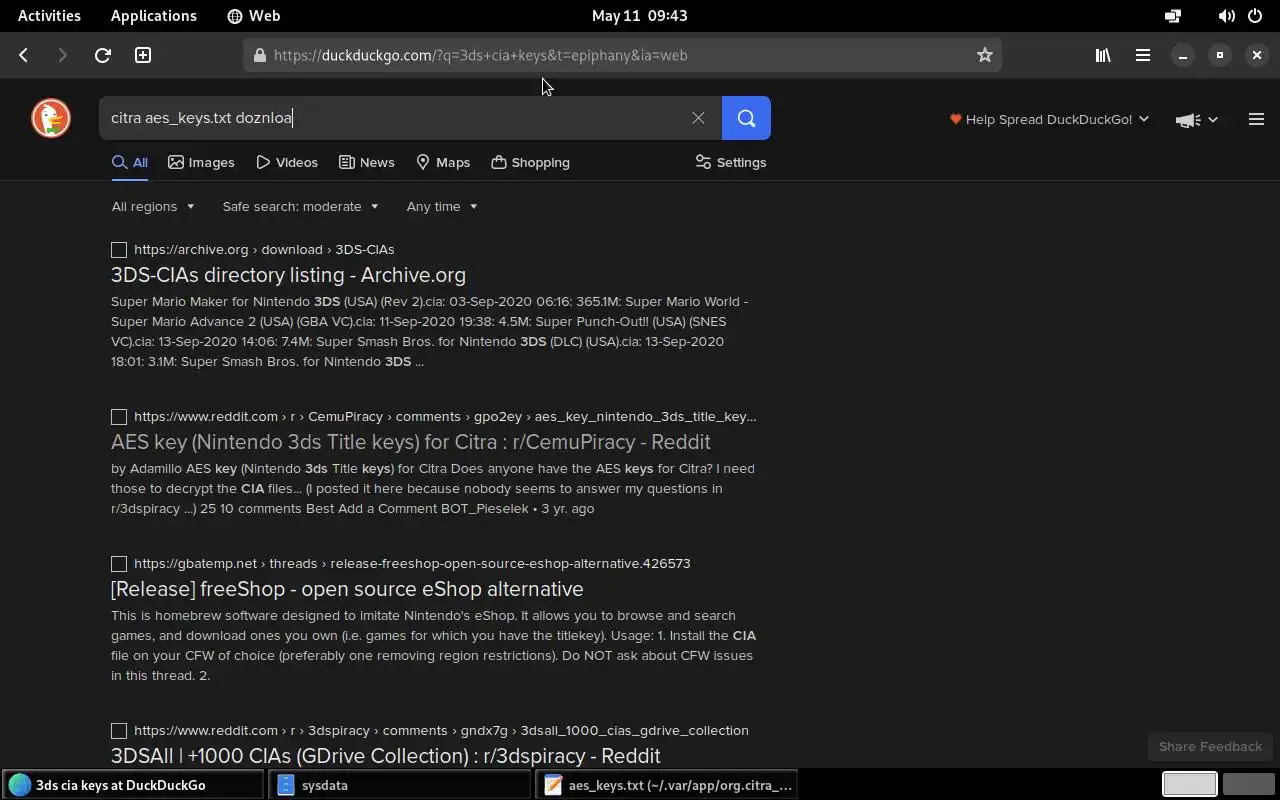Expand Safe search: moderate dropdown
This screenshot has width=1280, height=800.
300,206
